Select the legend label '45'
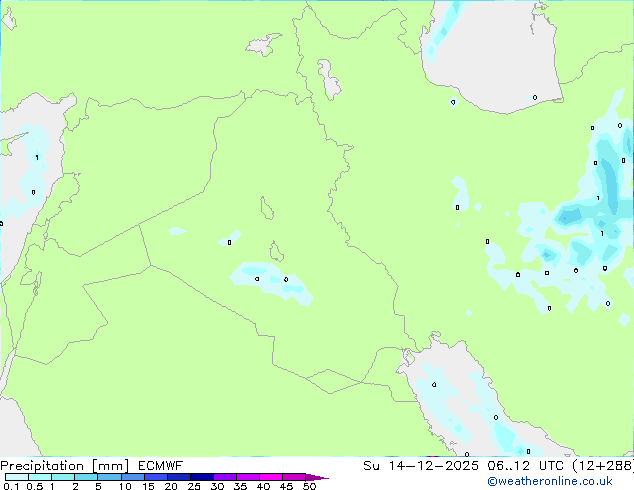The image size is (634, 490). pyautogui.click(x=286, y=486)
